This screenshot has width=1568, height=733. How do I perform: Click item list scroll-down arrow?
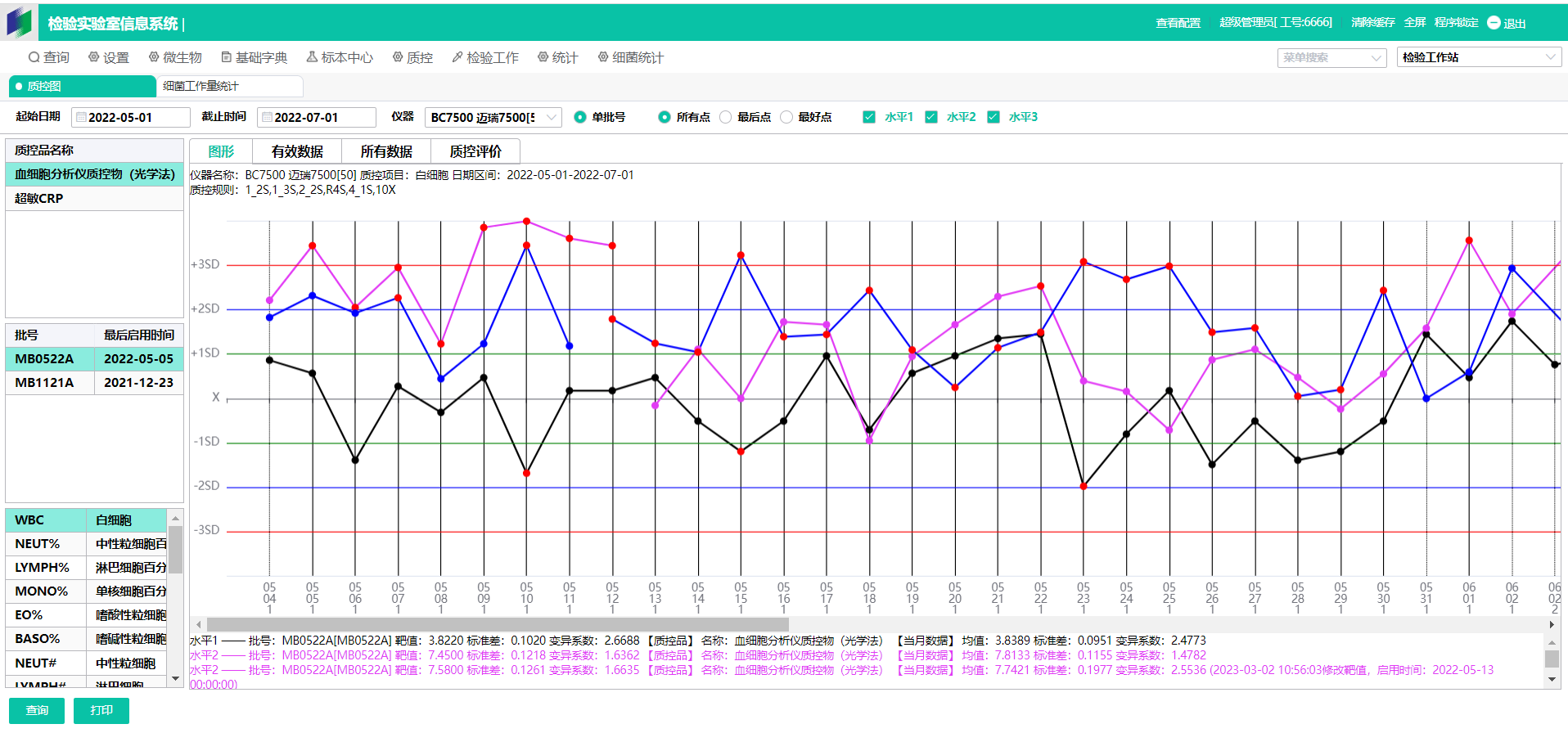pos(175,679)
